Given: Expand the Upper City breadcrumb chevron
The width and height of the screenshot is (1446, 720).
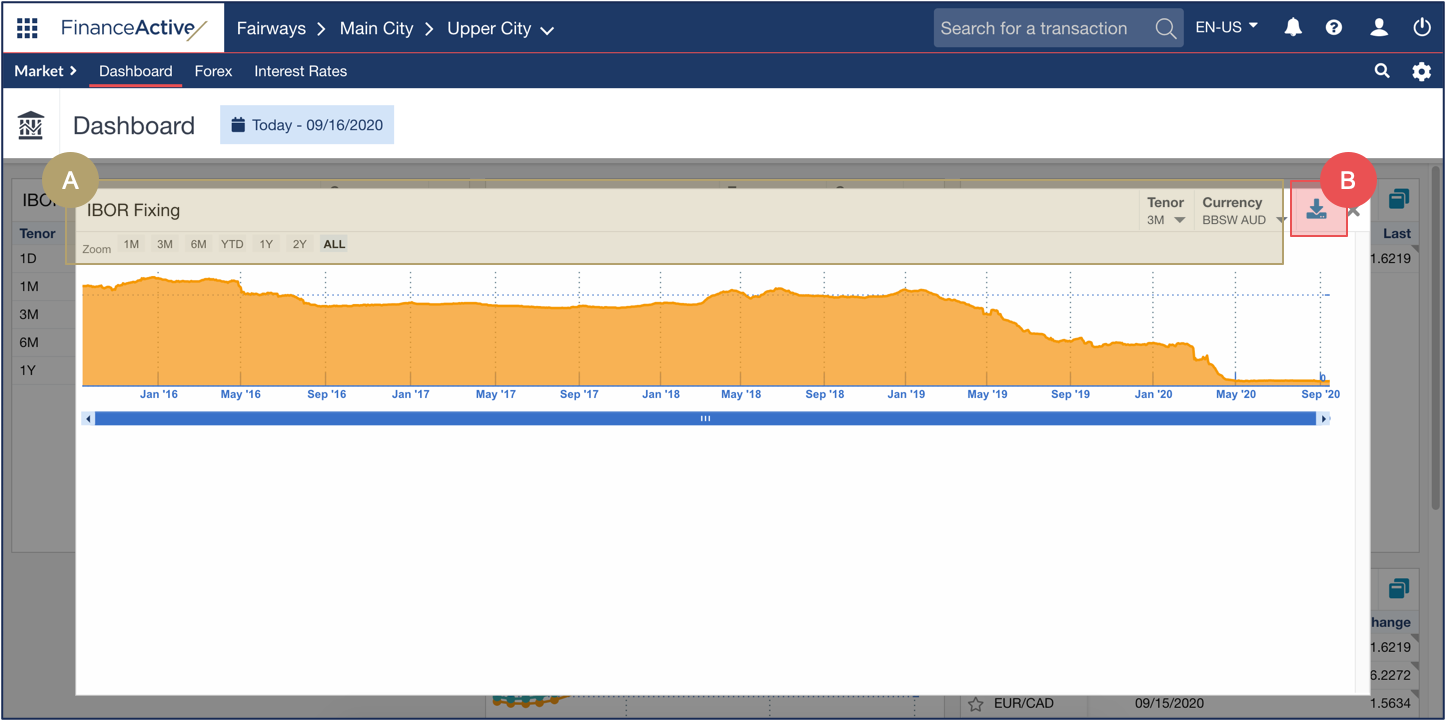Looking at the screenshot, I should (547, 29).
